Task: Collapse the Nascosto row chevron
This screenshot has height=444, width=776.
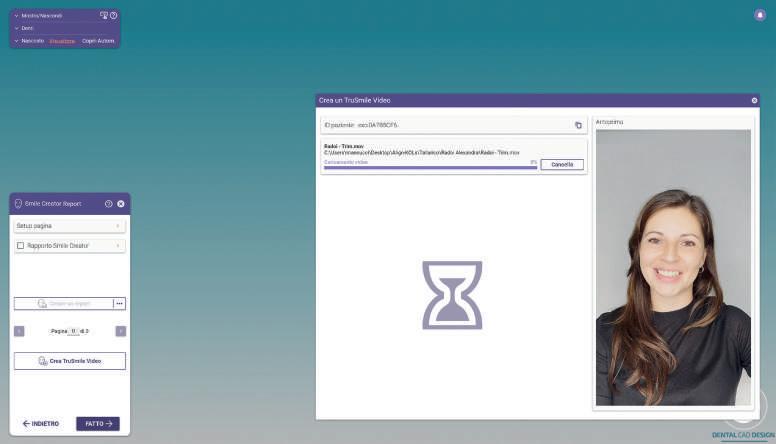Action: point(16,41)
